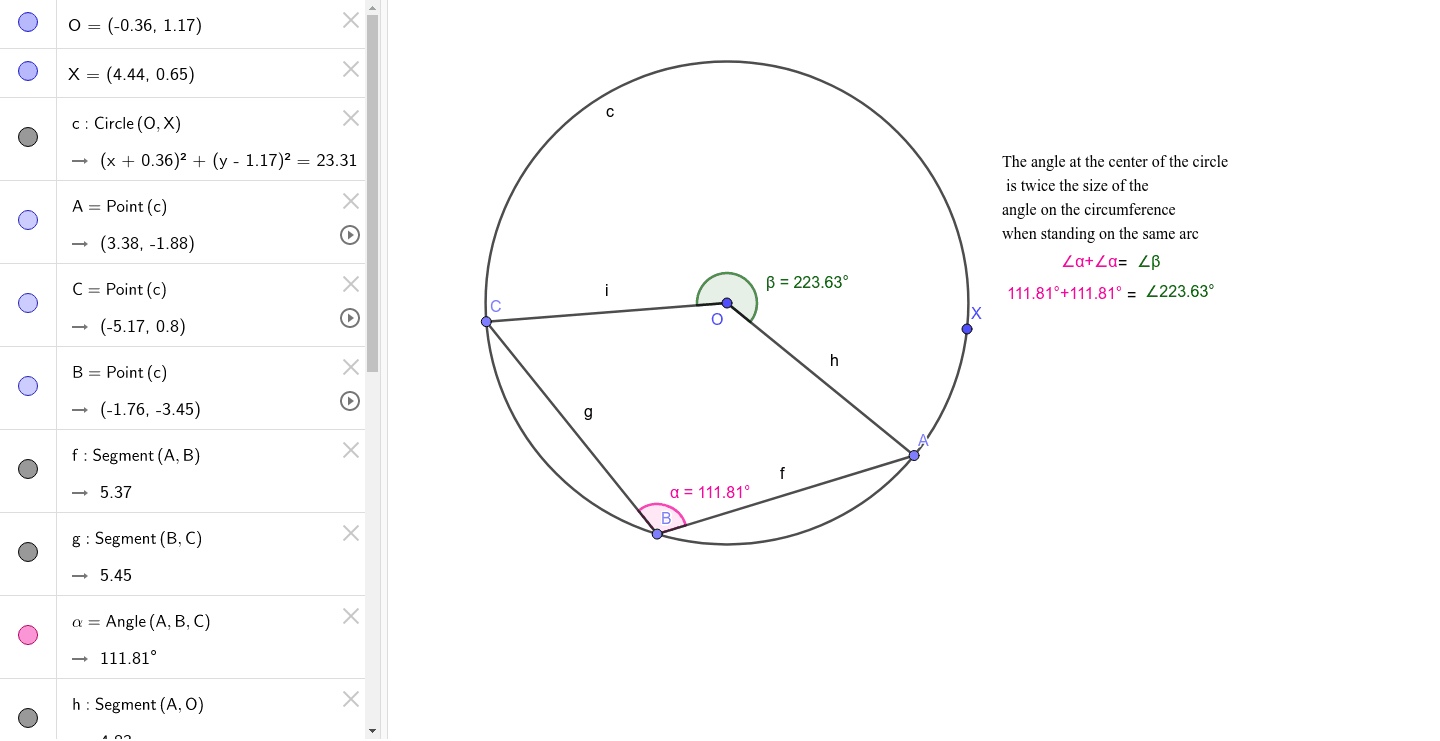Click the ∠α+∠α= ∠β formula text

[1111, 262]
